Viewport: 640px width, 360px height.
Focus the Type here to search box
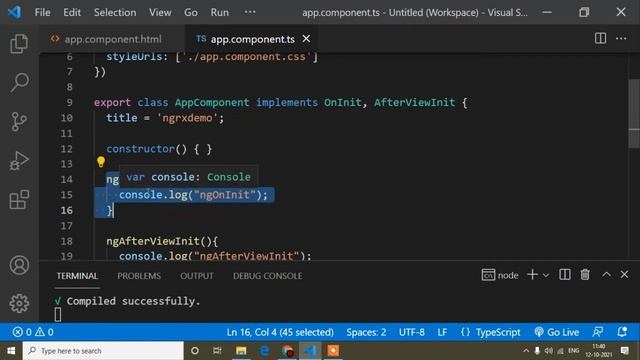[x=103, y=351]
